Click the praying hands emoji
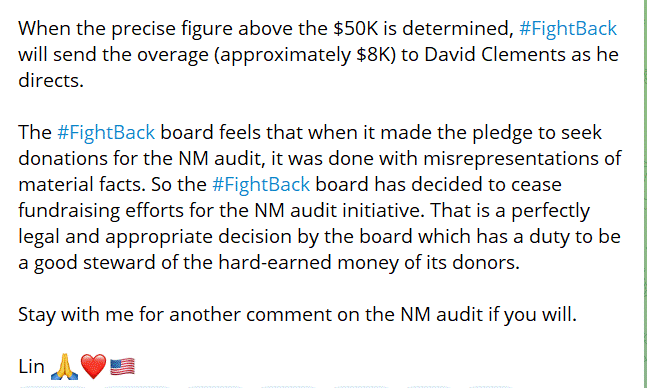 pyautogui.click(x=64, y=366)
